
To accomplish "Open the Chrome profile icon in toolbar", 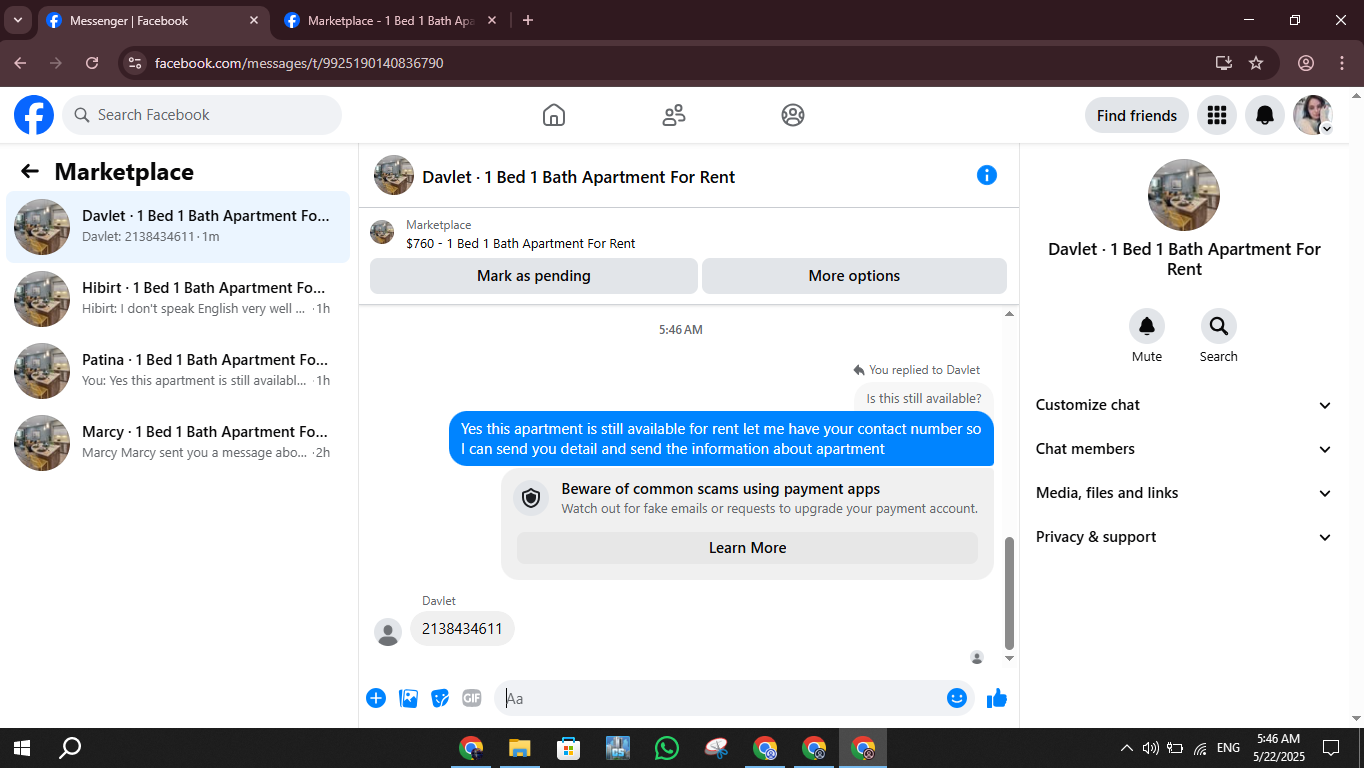I will (x=1306, y=63).
